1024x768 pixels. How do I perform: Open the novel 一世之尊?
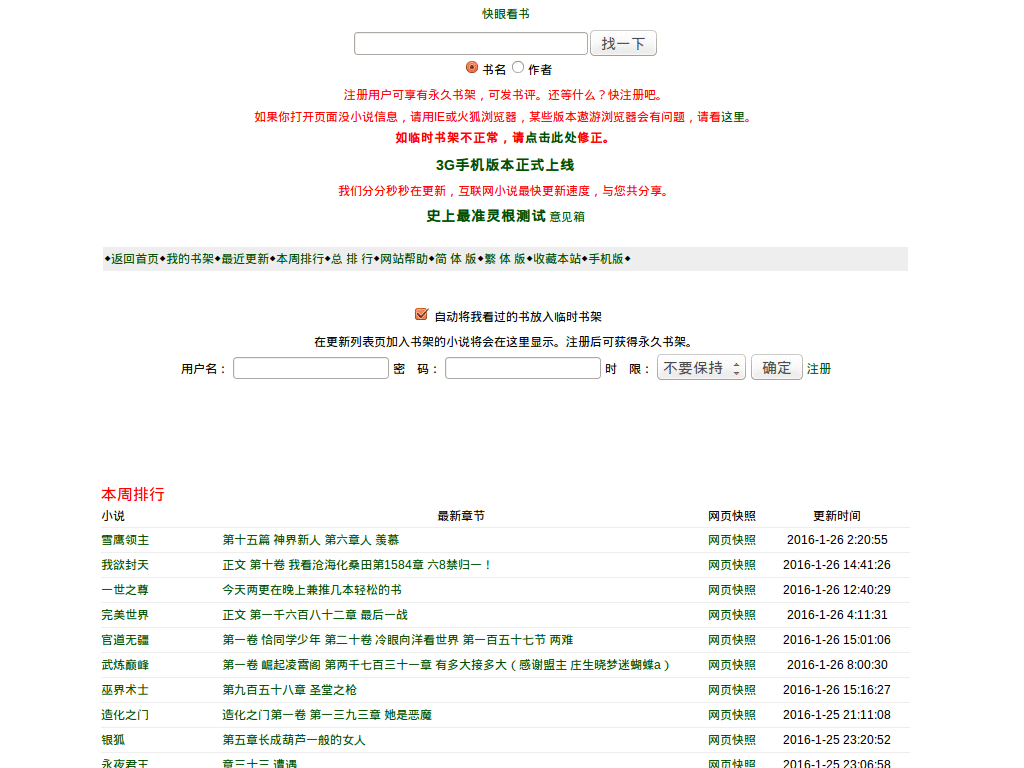pos(125,590)
